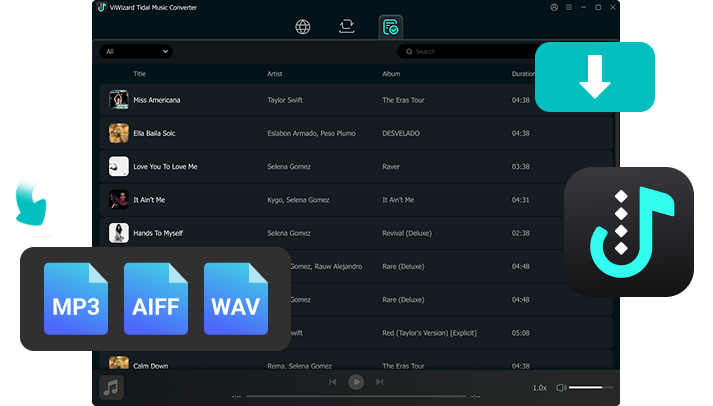Select the Ella Baila Sola album thumbnail
This screenshot has width=713, height=406.
click(x=119, y=133)
